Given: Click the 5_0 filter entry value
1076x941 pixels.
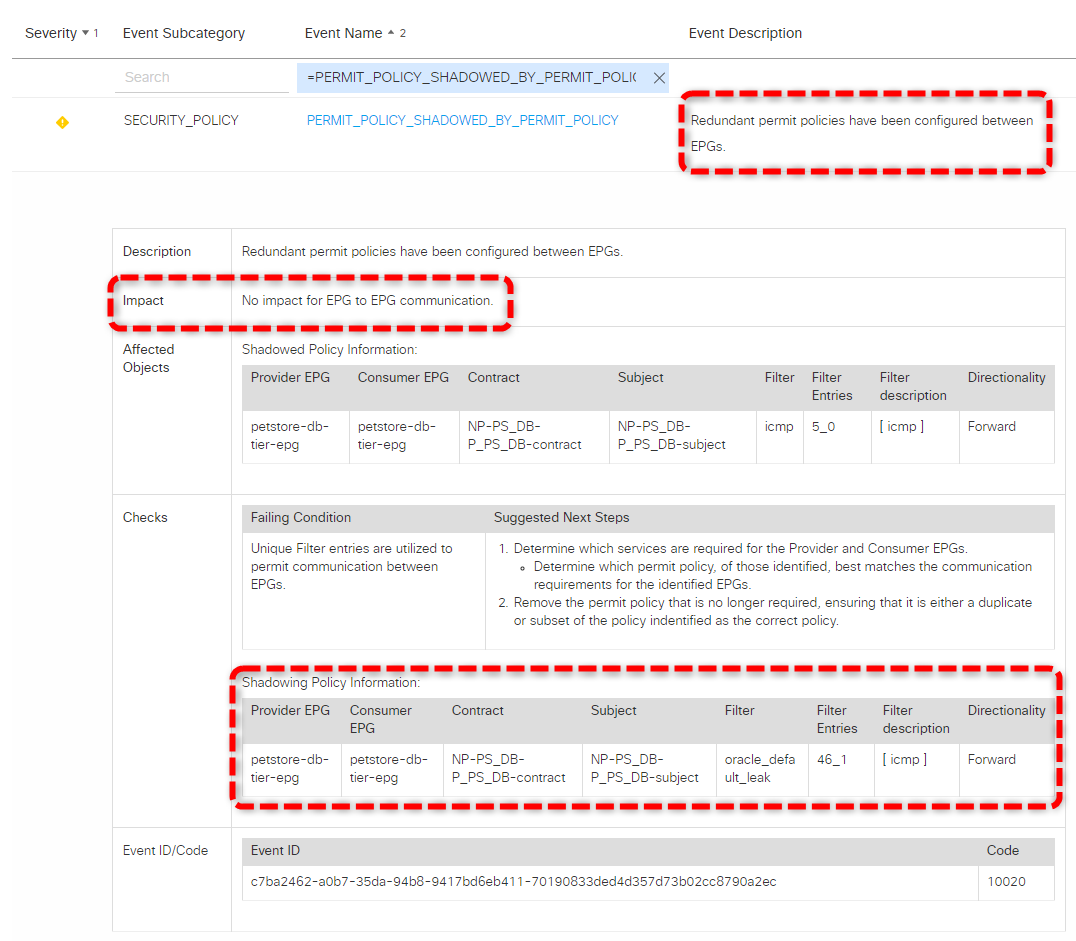Looking at the screenshot, I should point(824,426).
